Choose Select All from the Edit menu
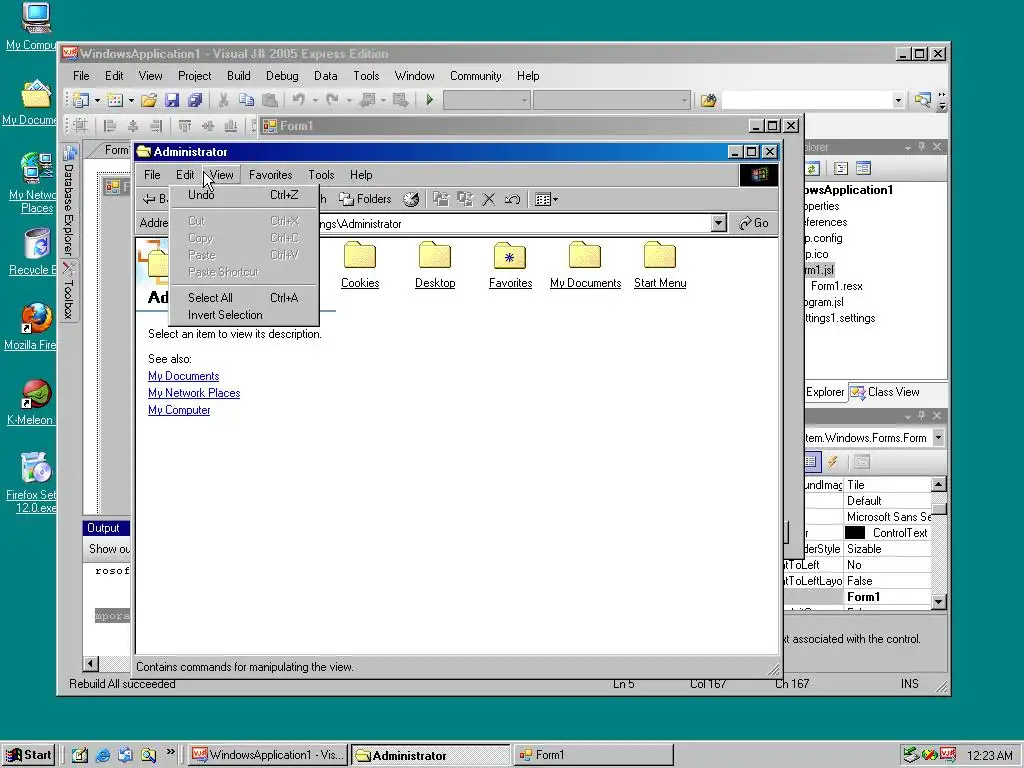 244,298
